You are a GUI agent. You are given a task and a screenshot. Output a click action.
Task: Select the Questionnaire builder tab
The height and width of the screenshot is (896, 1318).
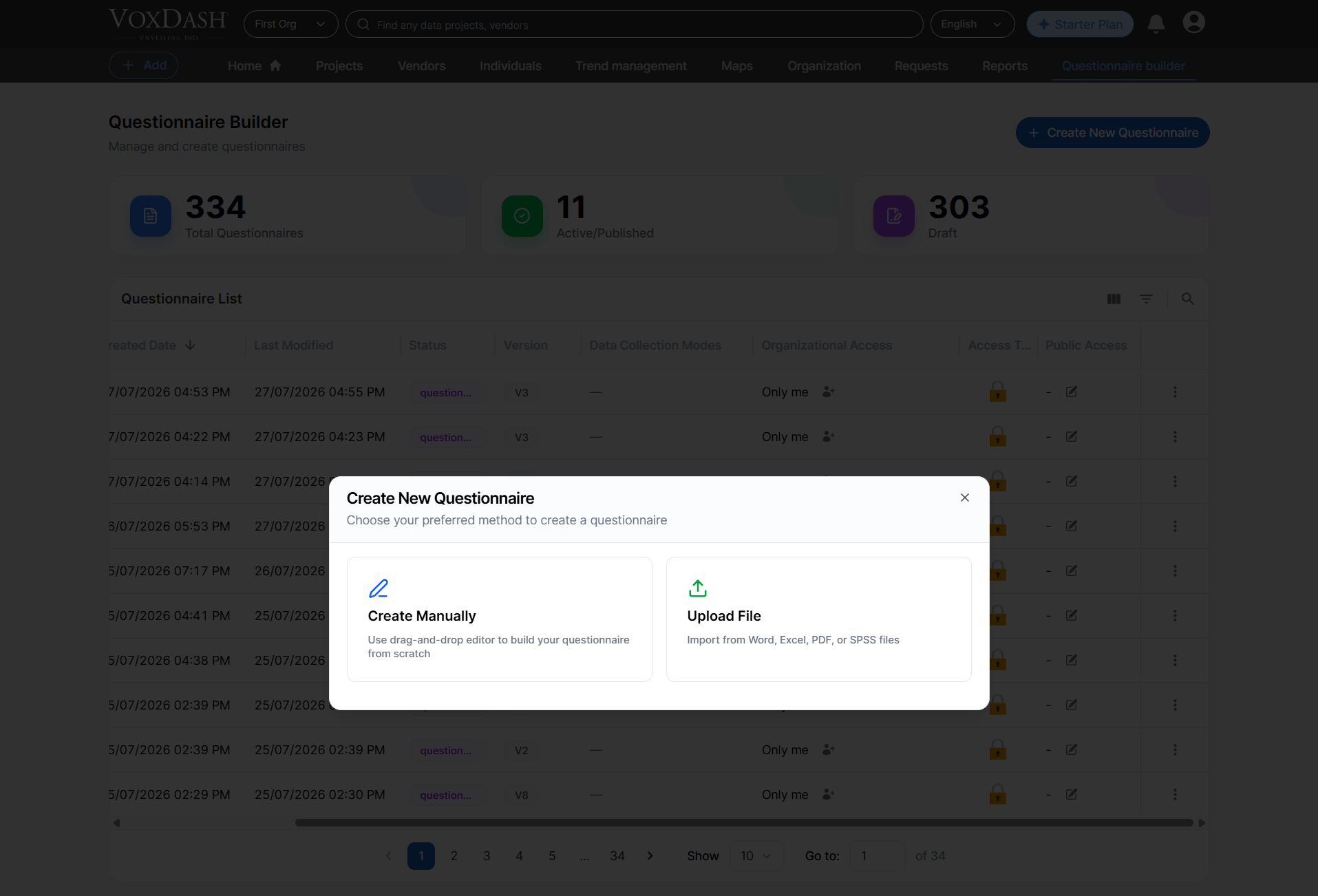click(x=1123, y=65)
